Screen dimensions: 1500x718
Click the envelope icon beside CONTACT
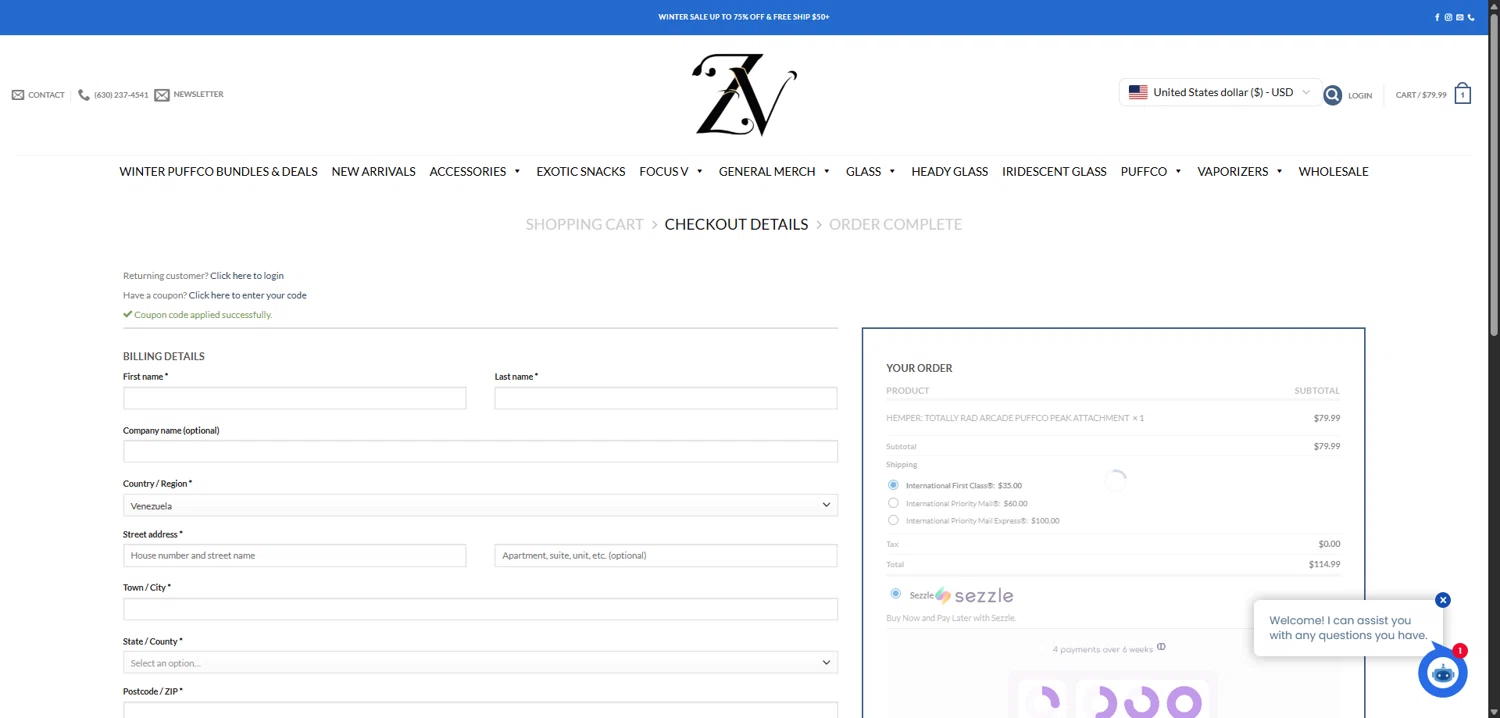[x=18, y=95]
